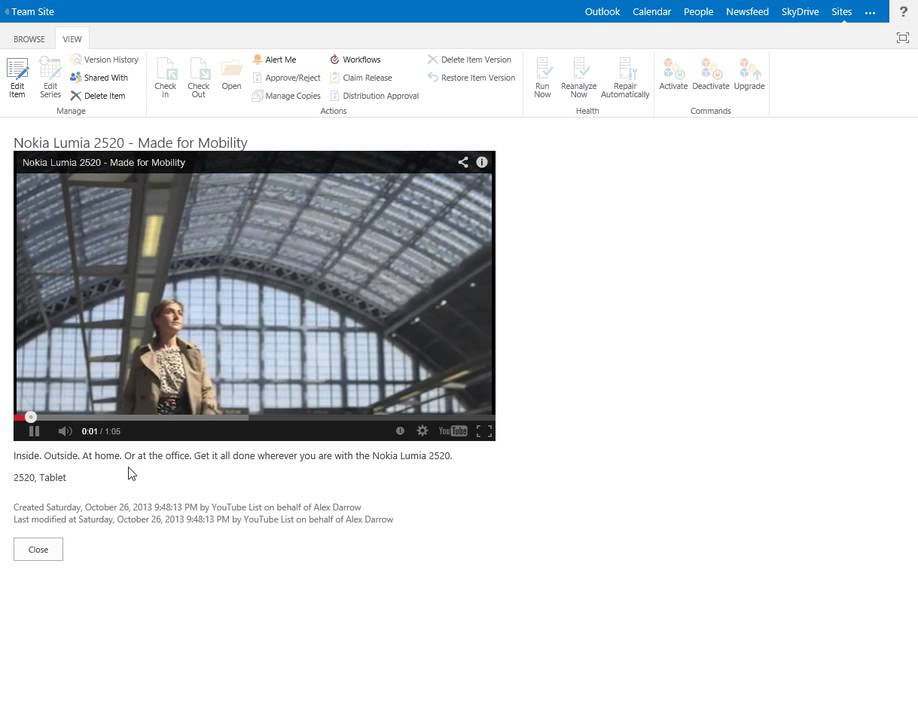The width and height of the screenshot is (918, 720).
Task: Click the video progress bar scrubber
Action: tap(31, 417)
